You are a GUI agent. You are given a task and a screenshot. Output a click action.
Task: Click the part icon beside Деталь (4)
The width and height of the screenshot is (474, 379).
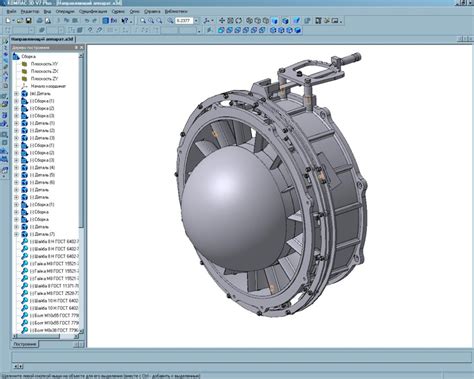point(24,167)
